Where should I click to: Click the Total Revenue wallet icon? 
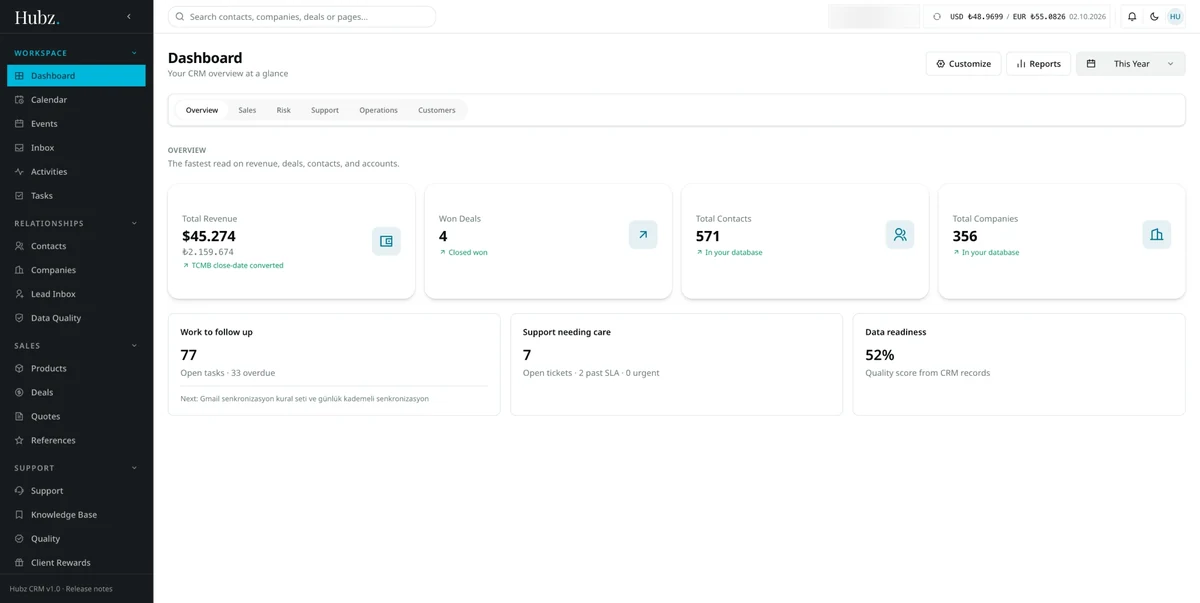click(386, 241)
